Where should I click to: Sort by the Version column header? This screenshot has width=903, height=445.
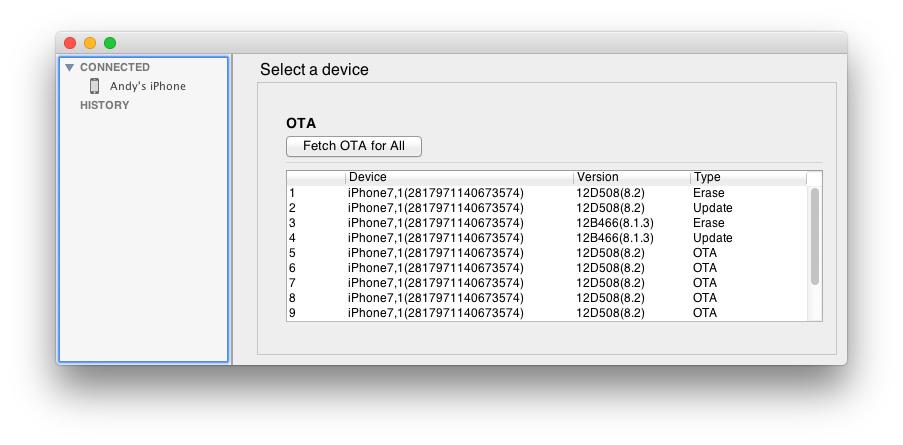coord(631,177)
